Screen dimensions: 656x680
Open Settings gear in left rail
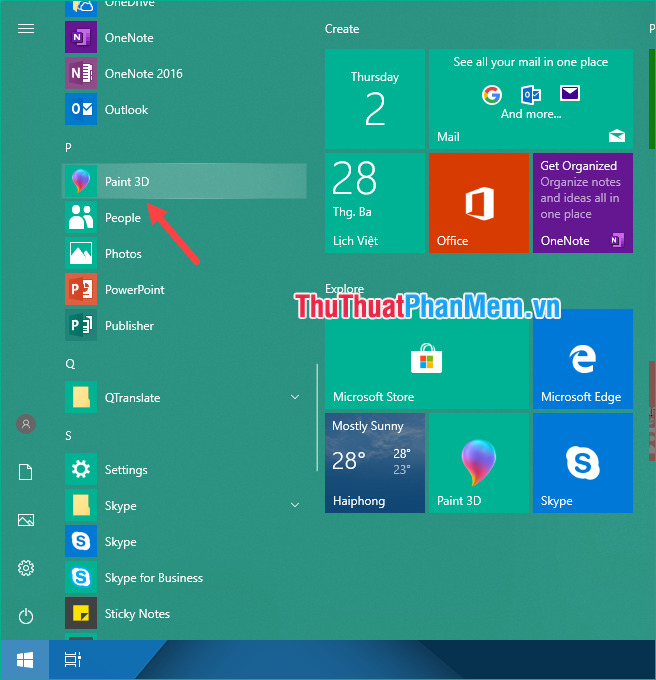click(26, 568)
